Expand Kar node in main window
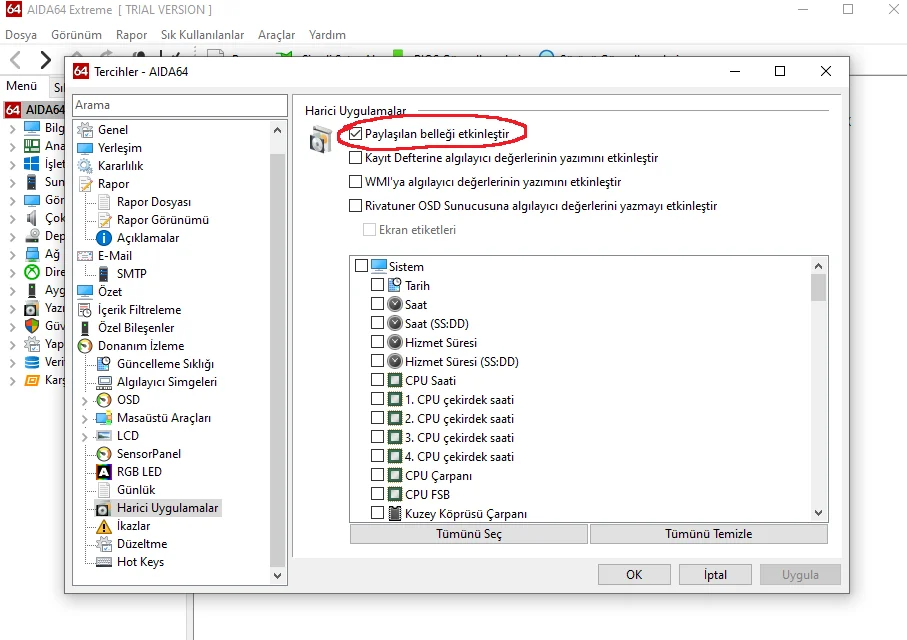The height and width of the screenshot is (640, 907). (x=12, y=381)
